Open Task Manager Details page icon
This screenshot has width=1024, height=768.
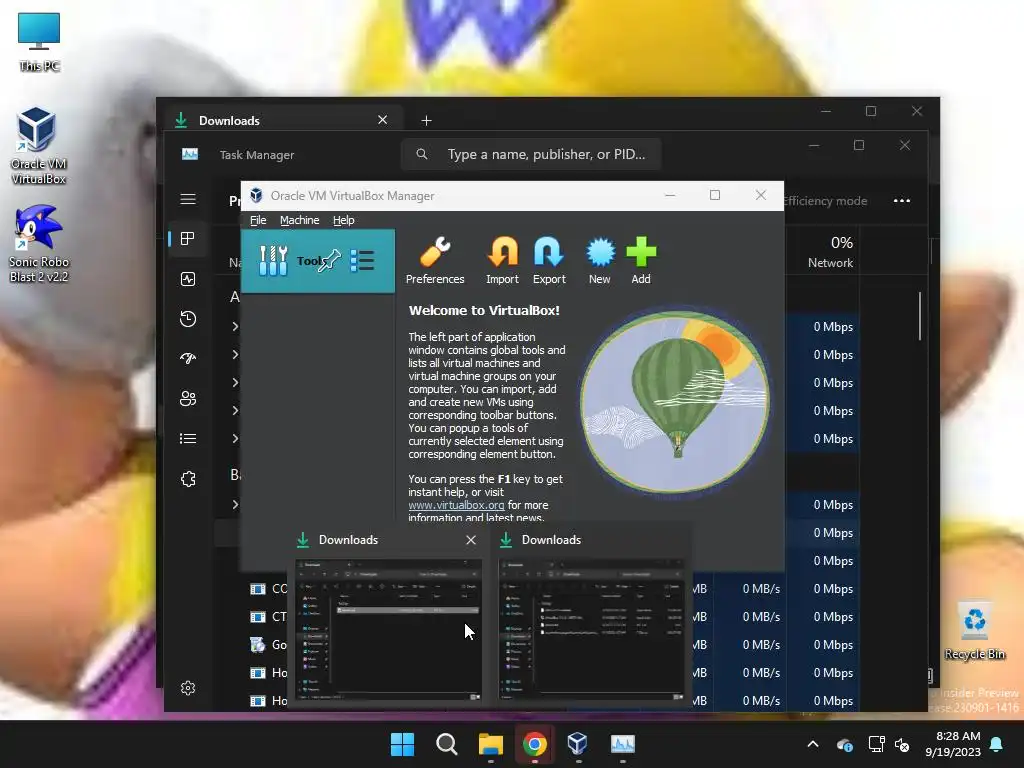click(188, 438)
